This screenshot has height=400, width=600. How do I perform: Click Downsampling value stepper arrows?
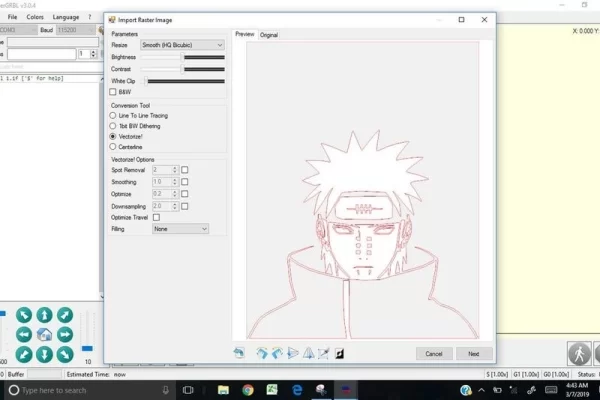click(x=175, y=206)
